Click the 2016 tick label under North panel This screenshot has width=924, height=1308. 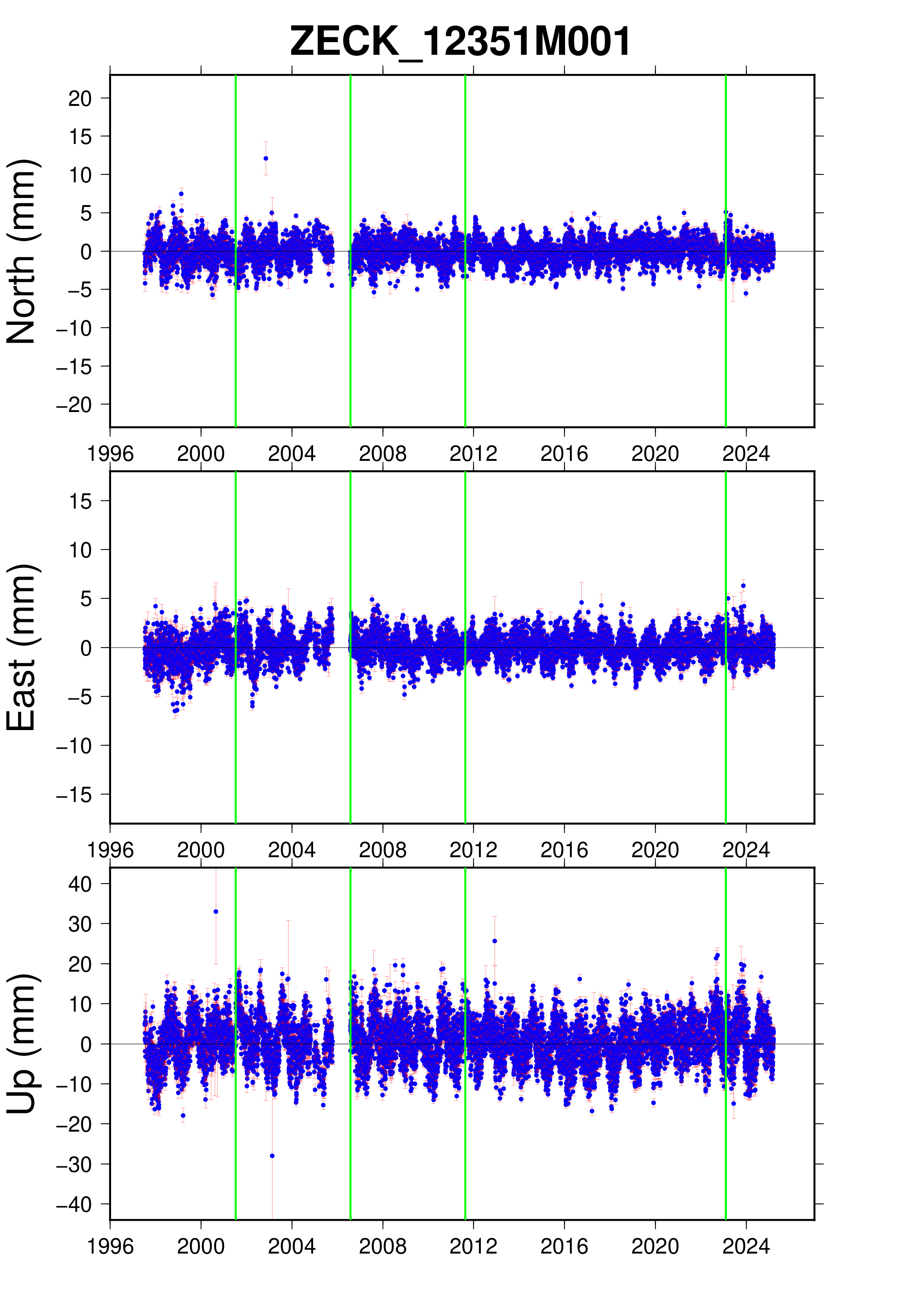[x=564, y=454]
